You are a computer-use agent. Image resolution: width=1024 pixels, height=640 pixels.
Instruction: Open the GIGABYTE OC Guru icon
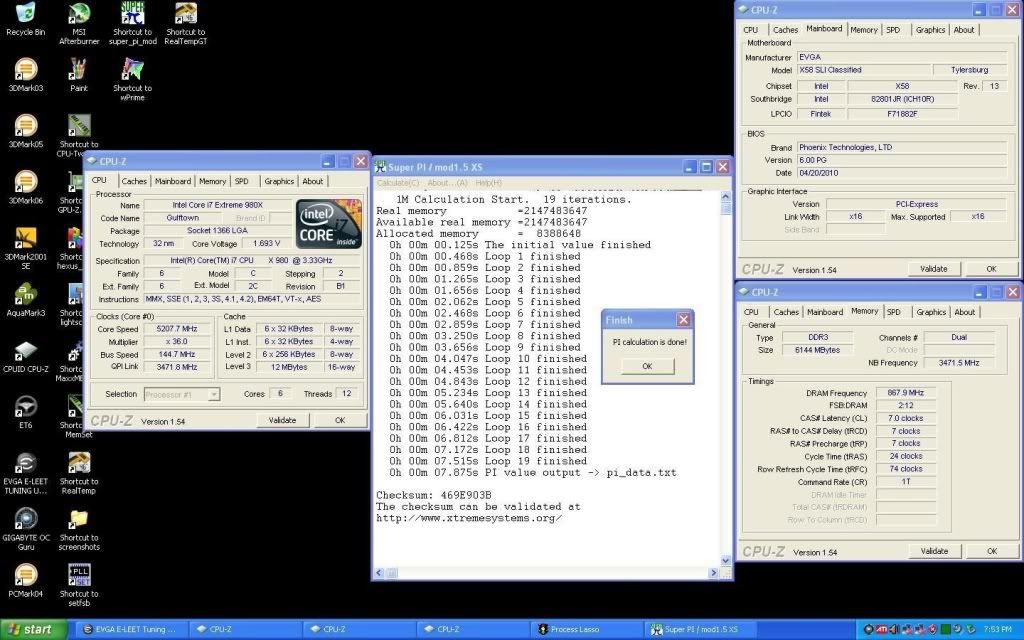click(25, 518)
